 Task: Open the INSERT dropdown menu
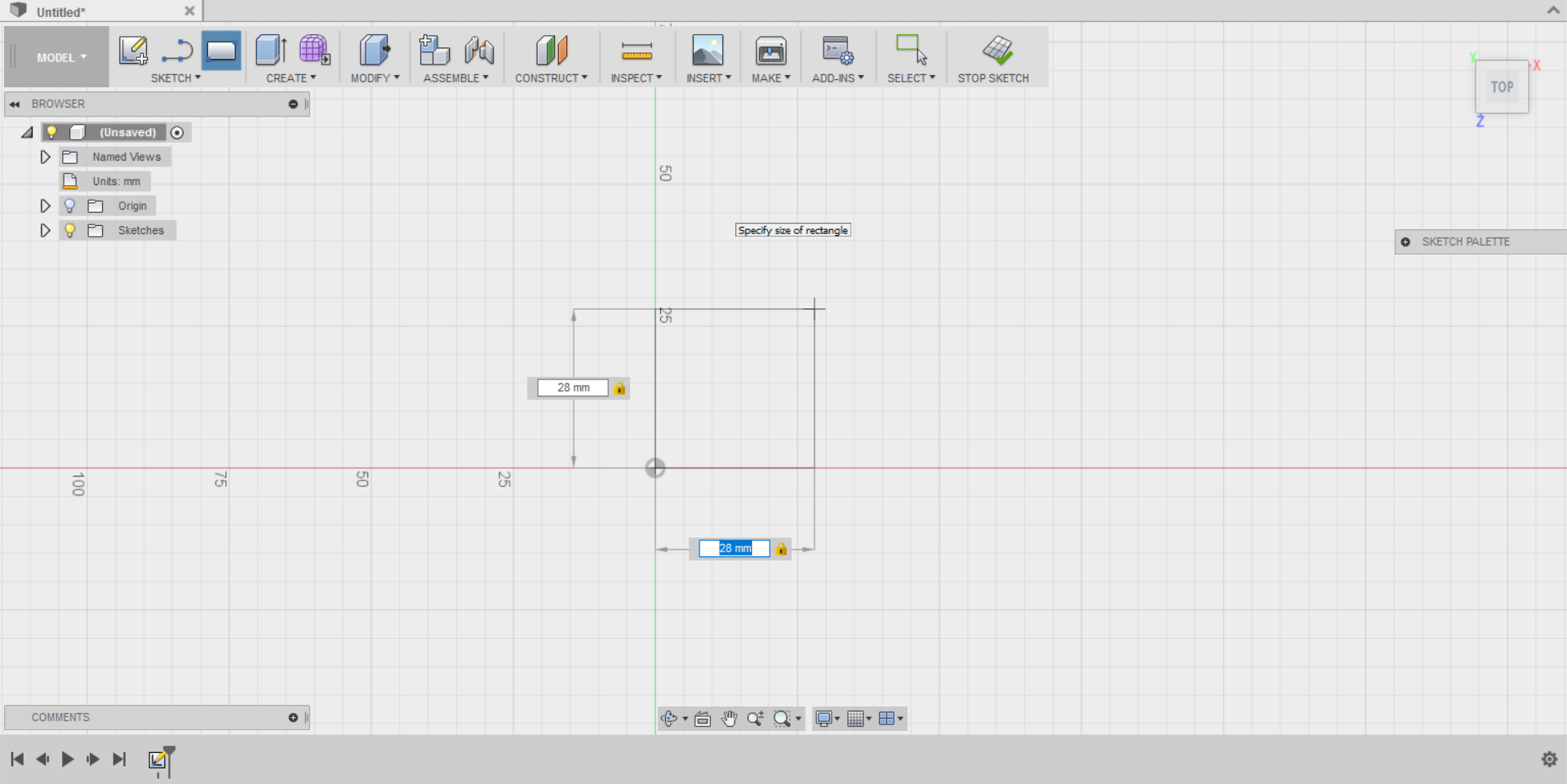(x=708, y=78)
